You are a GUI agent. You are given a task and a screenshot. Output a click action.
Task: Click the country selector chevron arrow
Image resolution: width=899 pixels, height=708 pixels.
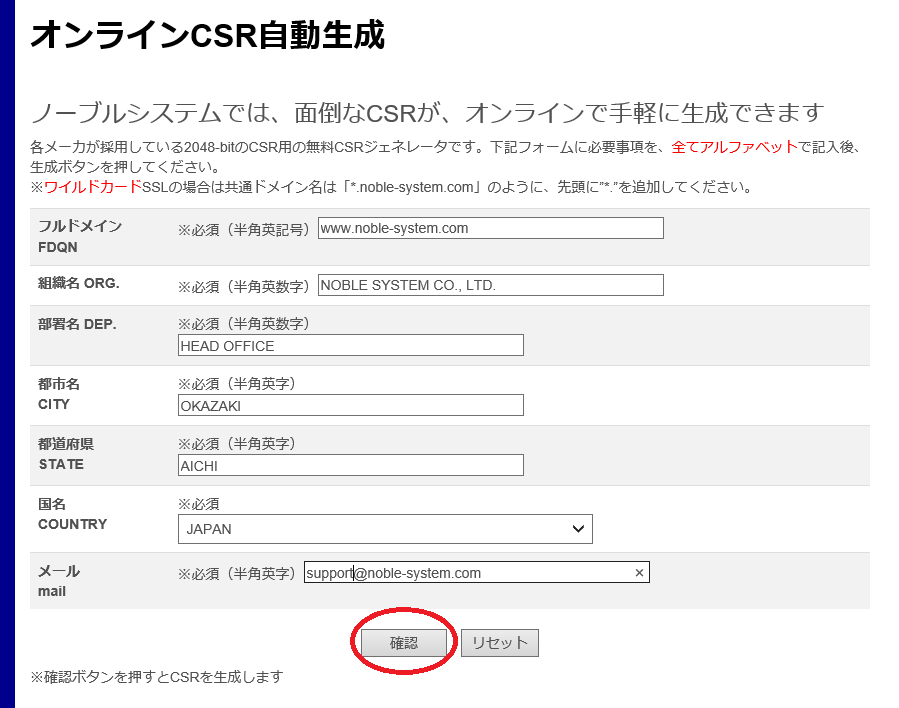(x=578, y=529)
